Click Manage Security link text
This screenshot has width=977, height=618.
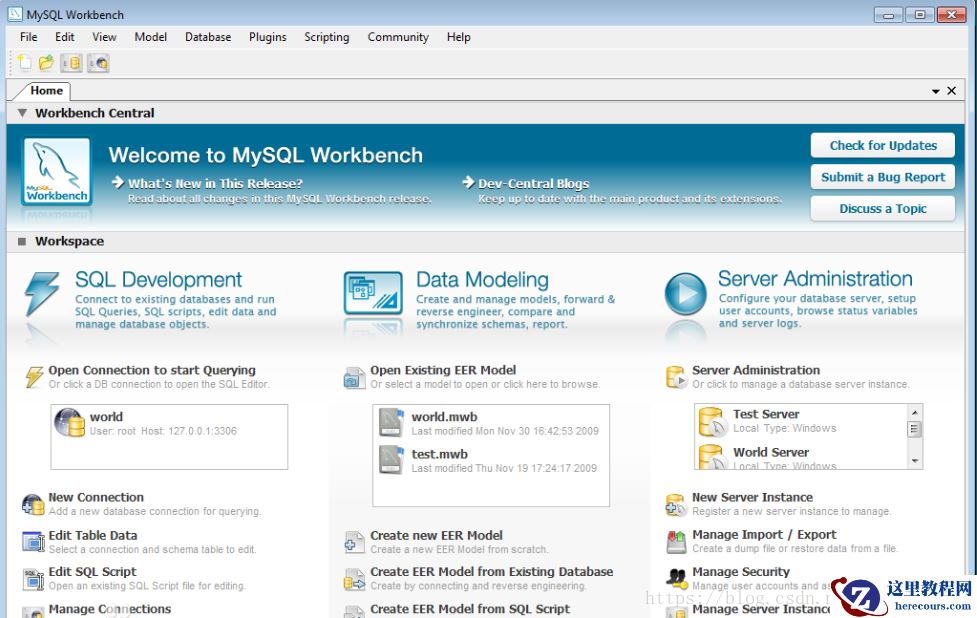click(741, 571)
